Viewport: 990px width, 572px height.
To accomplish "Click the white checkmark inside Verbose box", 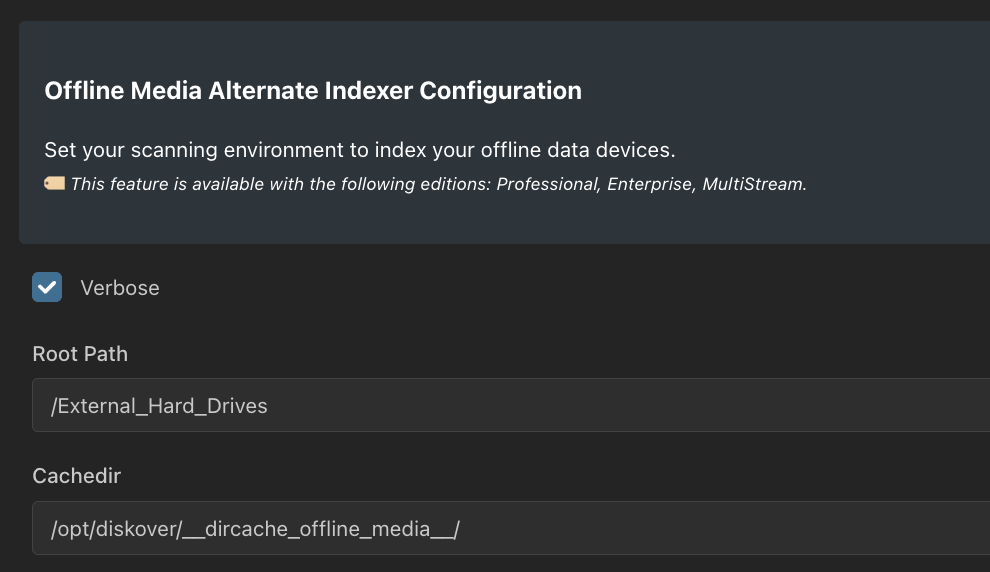I will (x=47, y=288).
